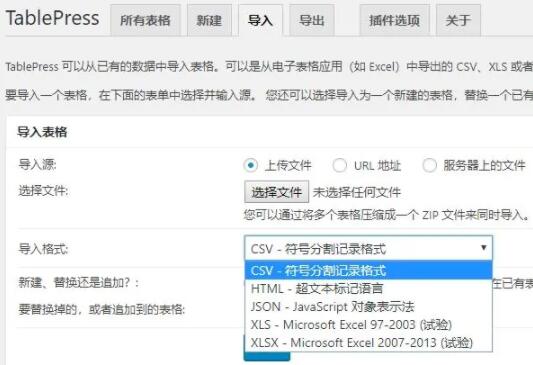Select the 上传文件 radio button

tap(251, 166)
